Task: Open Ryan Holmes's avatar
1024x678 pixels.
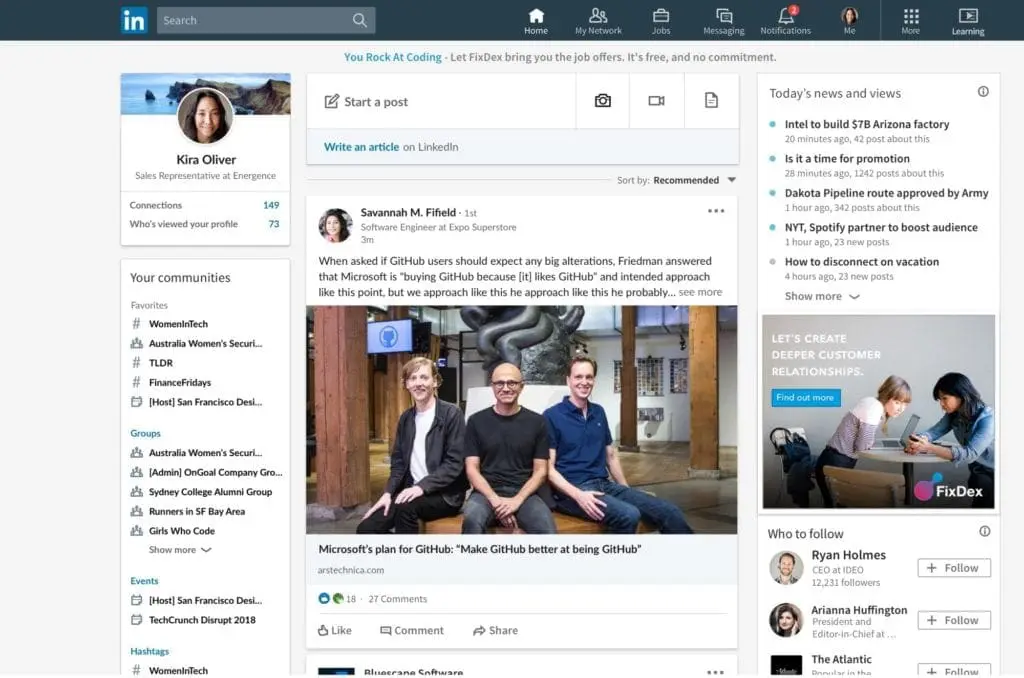Action: pyautogui.click(x=786, y=568)
